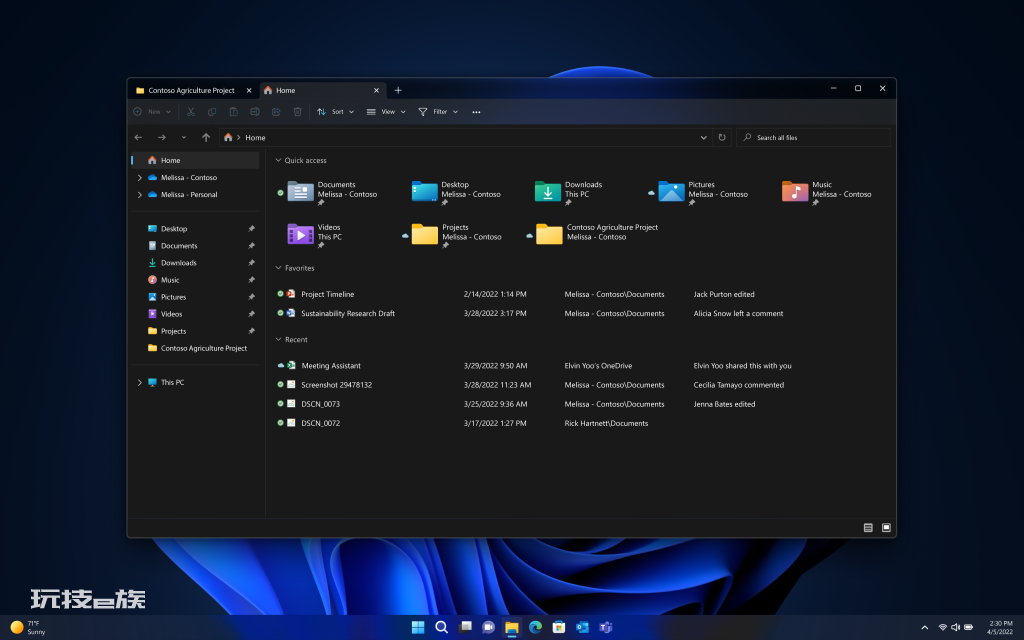Close the Home tab
This screenshot has width=1024, height=640.
coord(376,90)
